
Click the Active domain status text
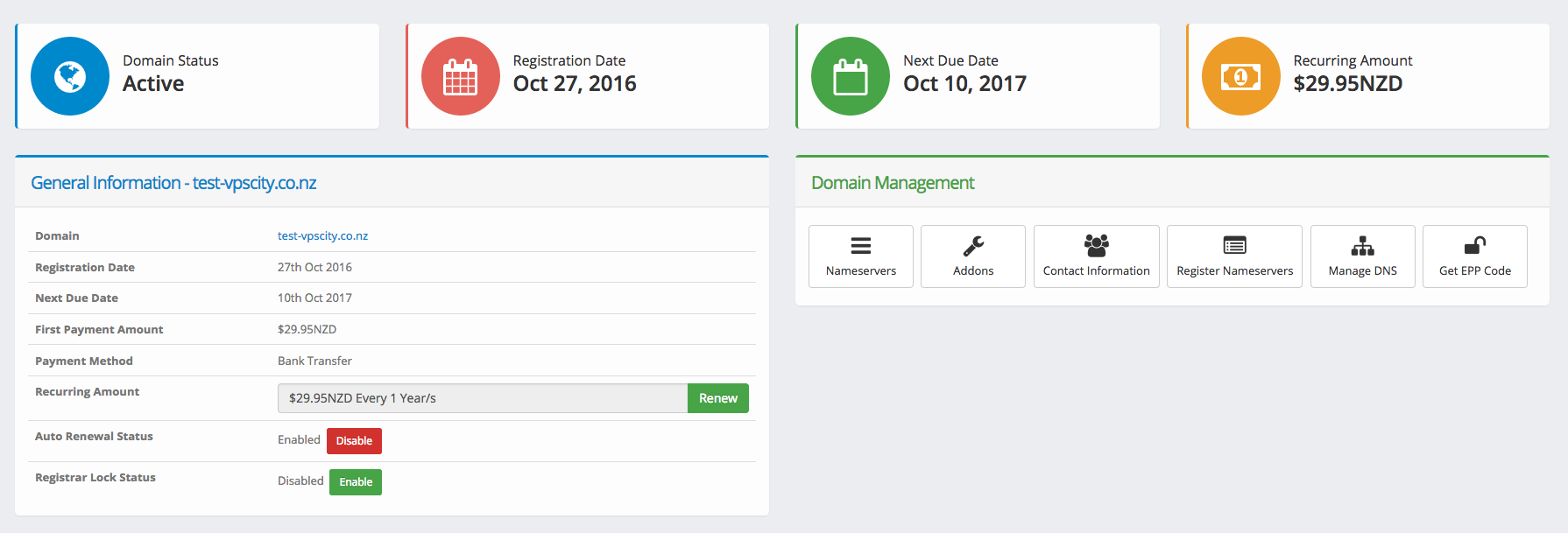point(153,84)
